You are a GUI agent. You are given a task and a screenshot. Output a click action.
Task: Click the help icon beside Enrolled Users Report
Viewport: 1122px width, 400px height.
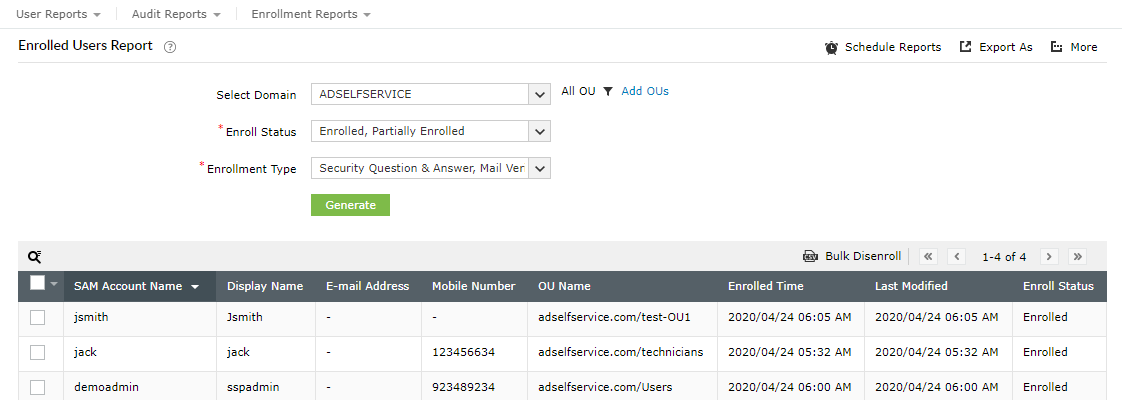tap(170, 47)
